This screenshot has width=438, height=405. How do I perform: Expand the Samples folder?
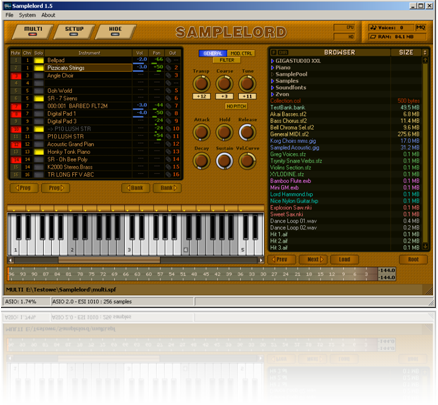pos(272,81)
